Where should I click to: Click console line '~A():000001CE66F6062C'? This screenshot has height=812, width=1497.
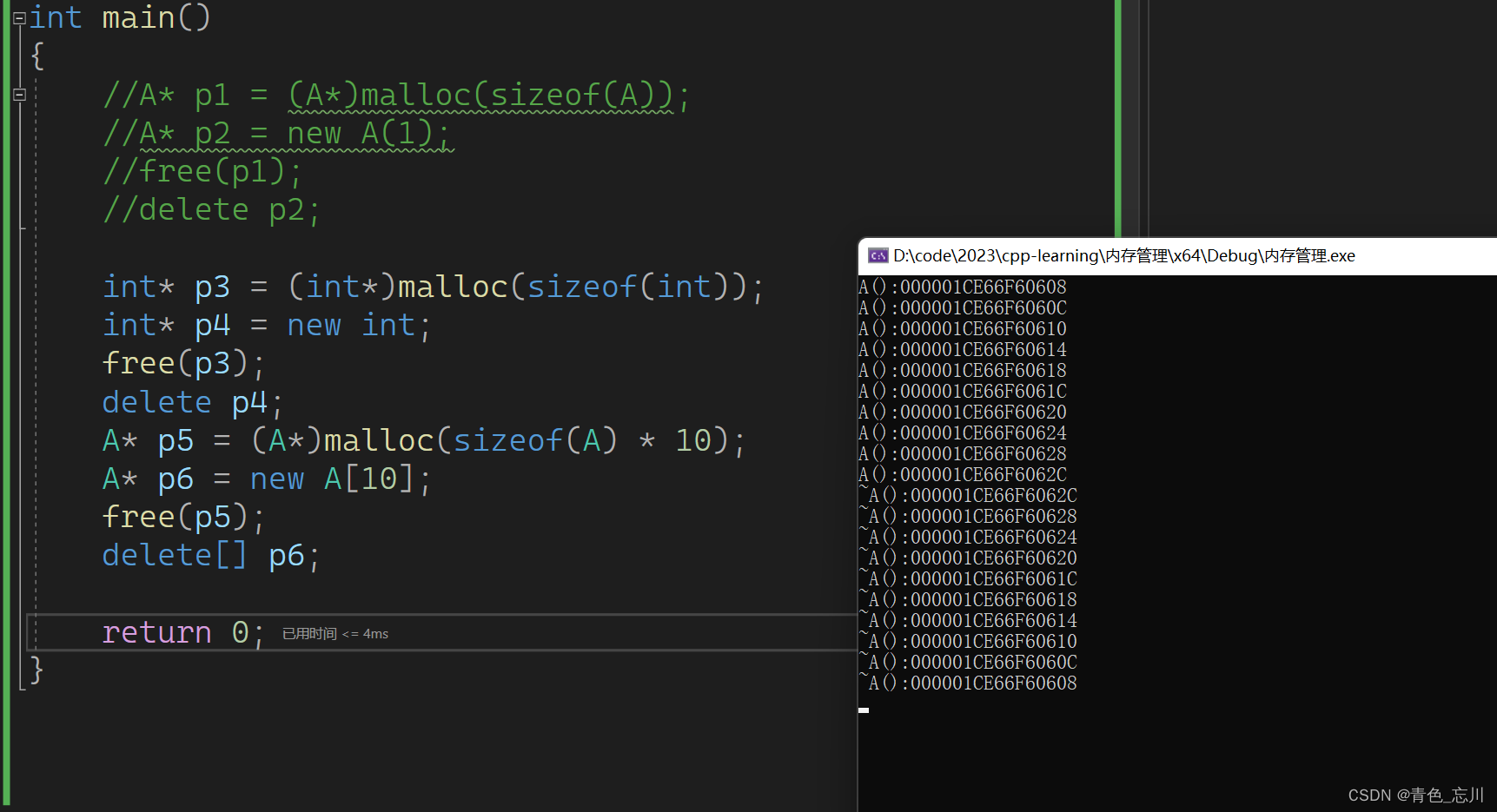(968, 495)
